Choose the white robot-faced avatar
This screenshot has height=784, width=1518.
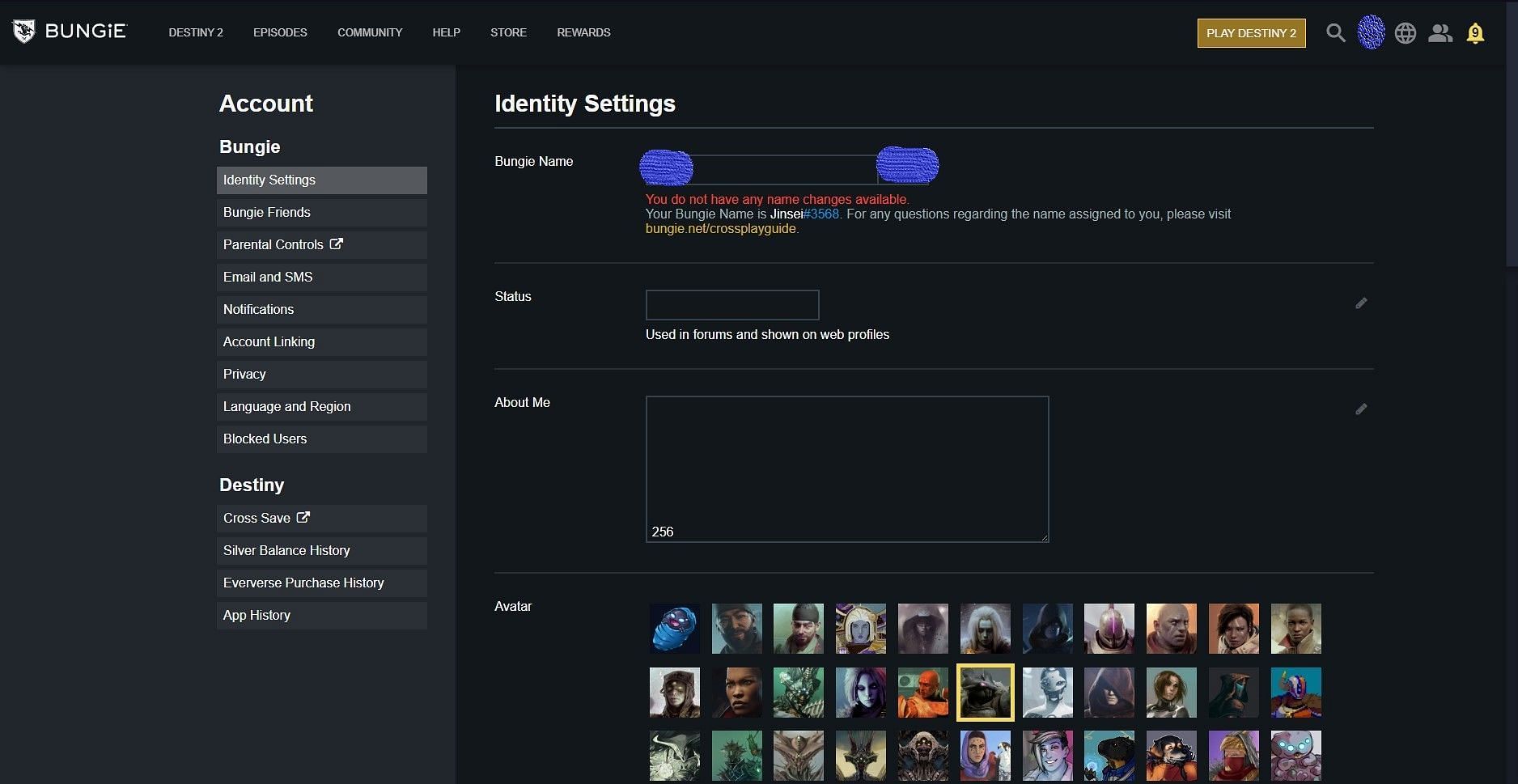click(1048, 693)
